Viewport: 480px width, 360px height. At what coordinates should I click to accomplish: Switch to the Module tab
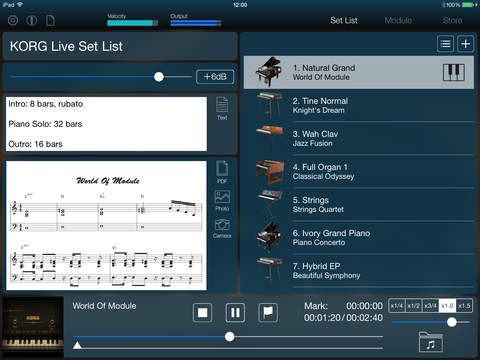pos(398,21)
